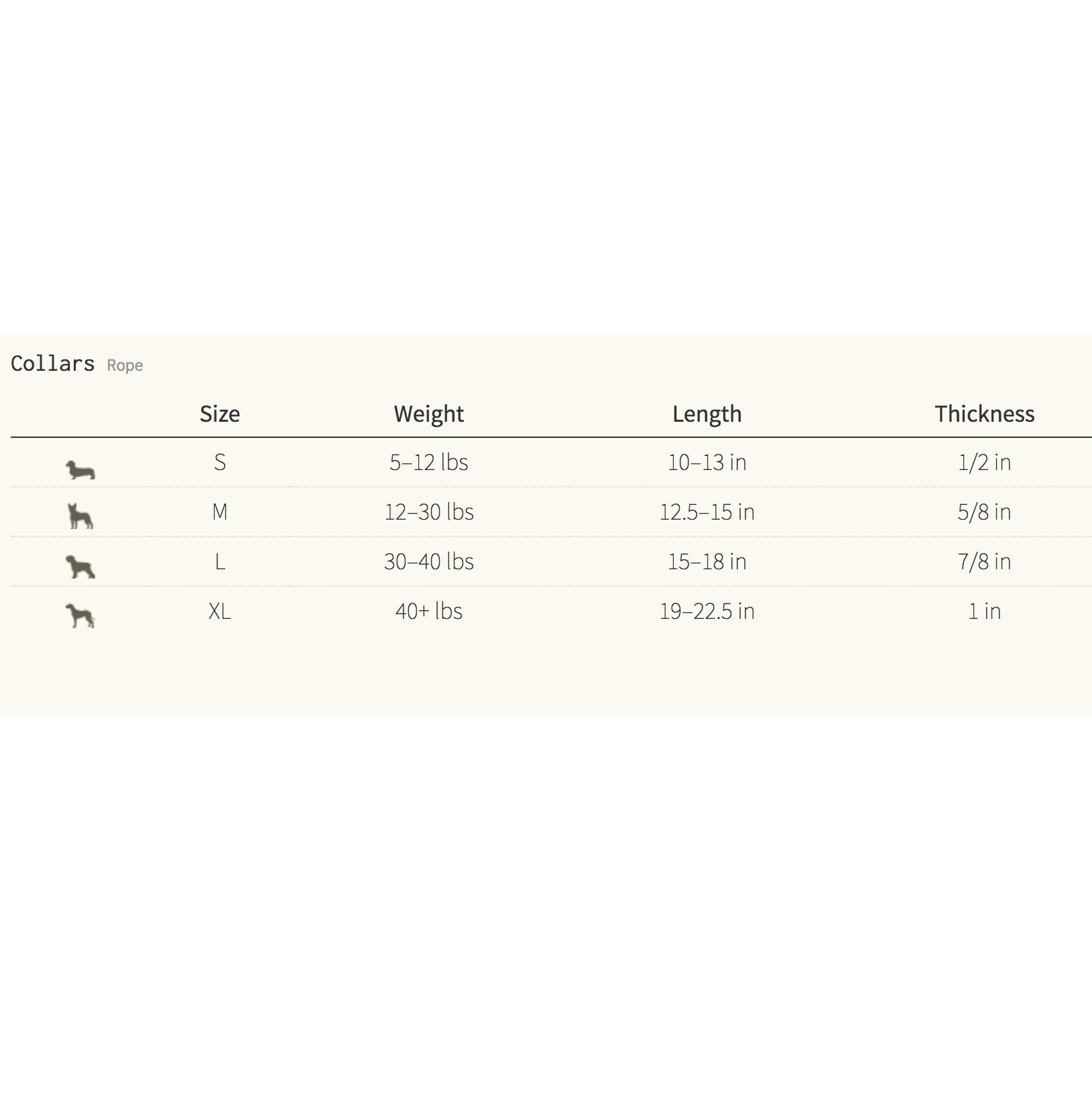The width and height of the screenshot is (1092, 1093).
Task: Select the S size cell
Action: pos(220,462)
